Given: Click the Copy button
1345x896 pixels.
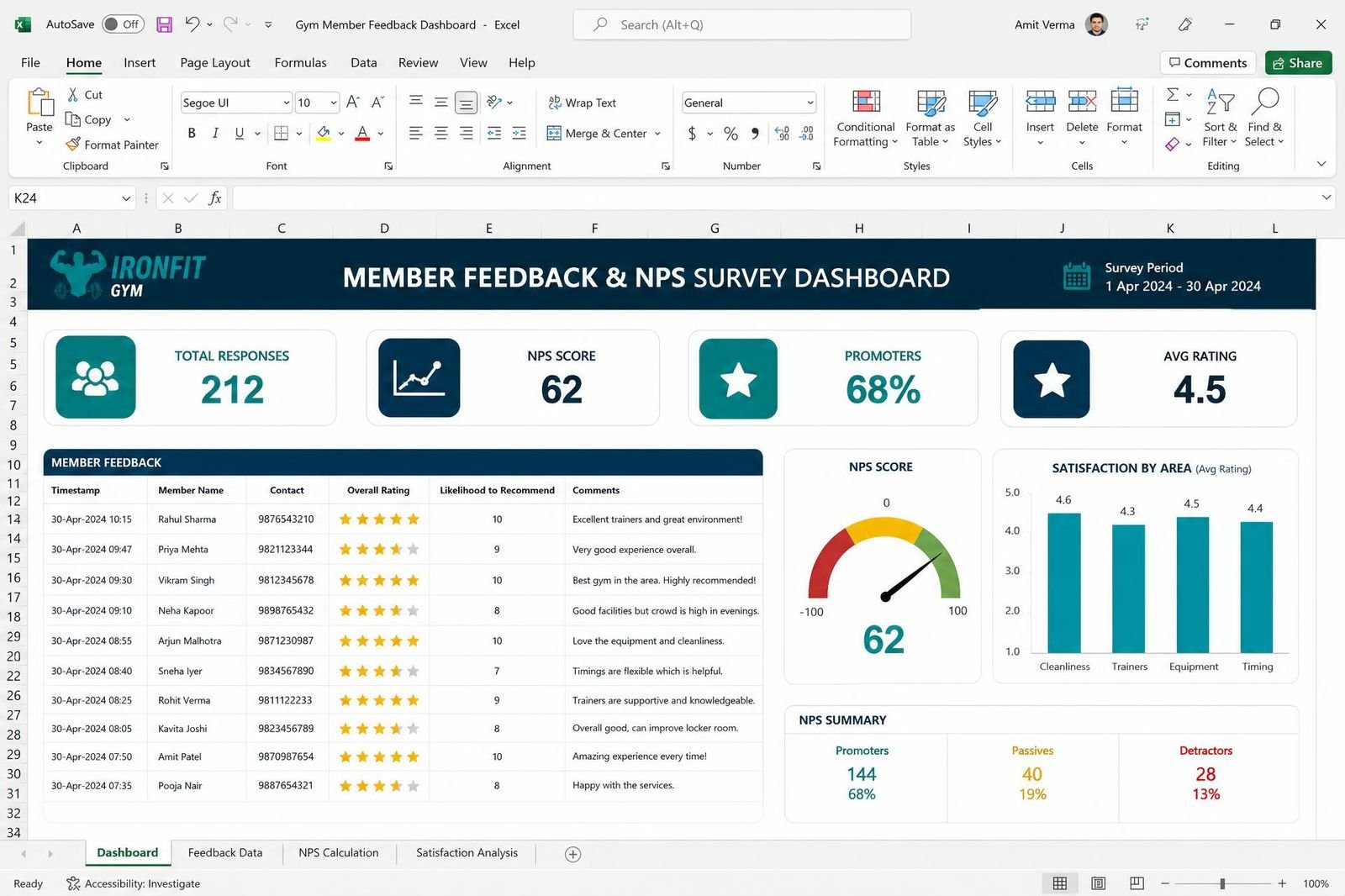Looking at the screenshot, I should tap(90, 119).
